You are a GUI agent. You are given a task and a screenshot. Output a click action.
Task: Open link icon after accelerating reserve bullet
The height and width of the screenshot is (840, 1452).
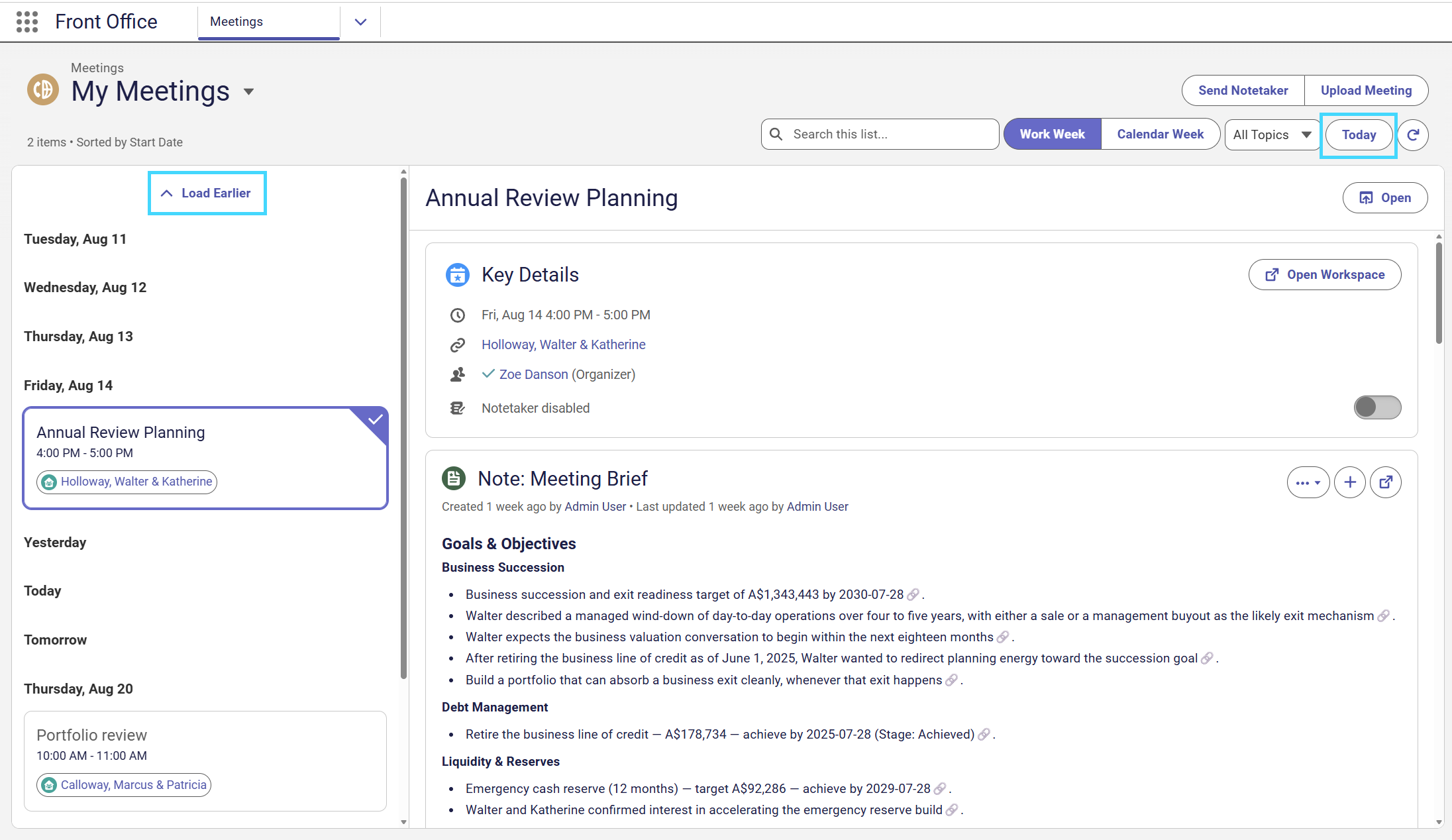(x=952, y=810)
